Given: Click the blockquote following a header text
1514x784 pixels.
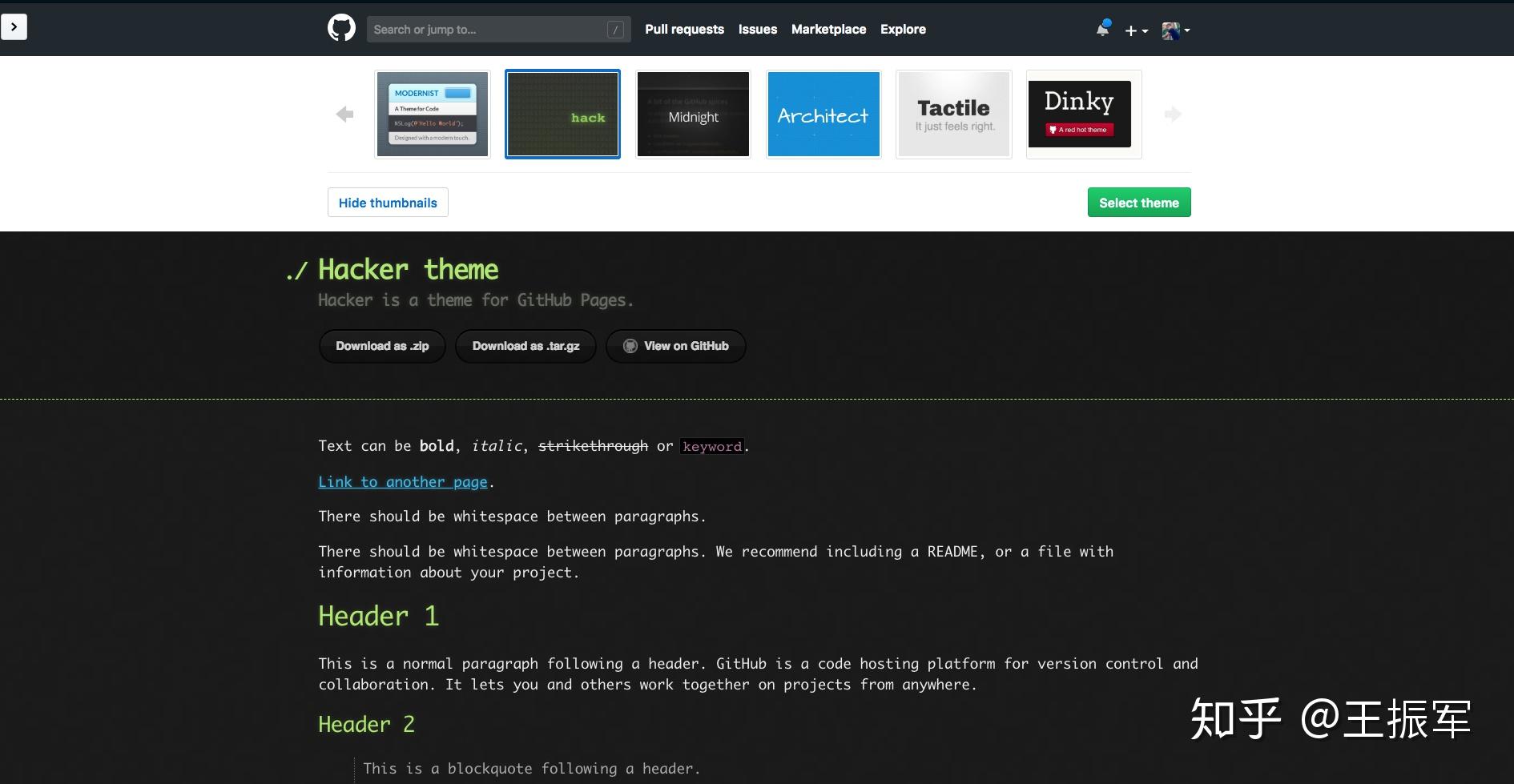Looking at the screenshot, I should [532, 769].
